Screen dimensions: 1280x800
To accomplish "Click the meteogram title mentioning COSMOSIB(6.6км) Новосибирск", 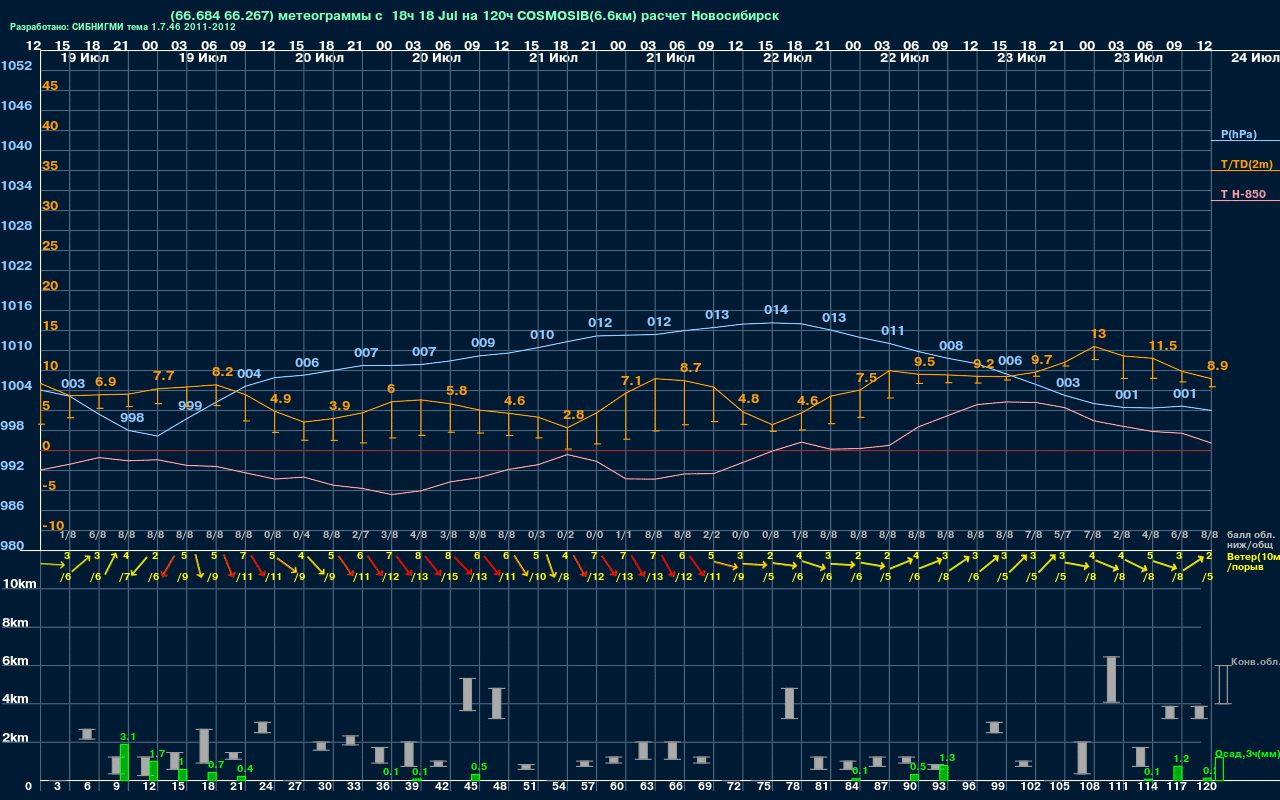I will point(475,16).
